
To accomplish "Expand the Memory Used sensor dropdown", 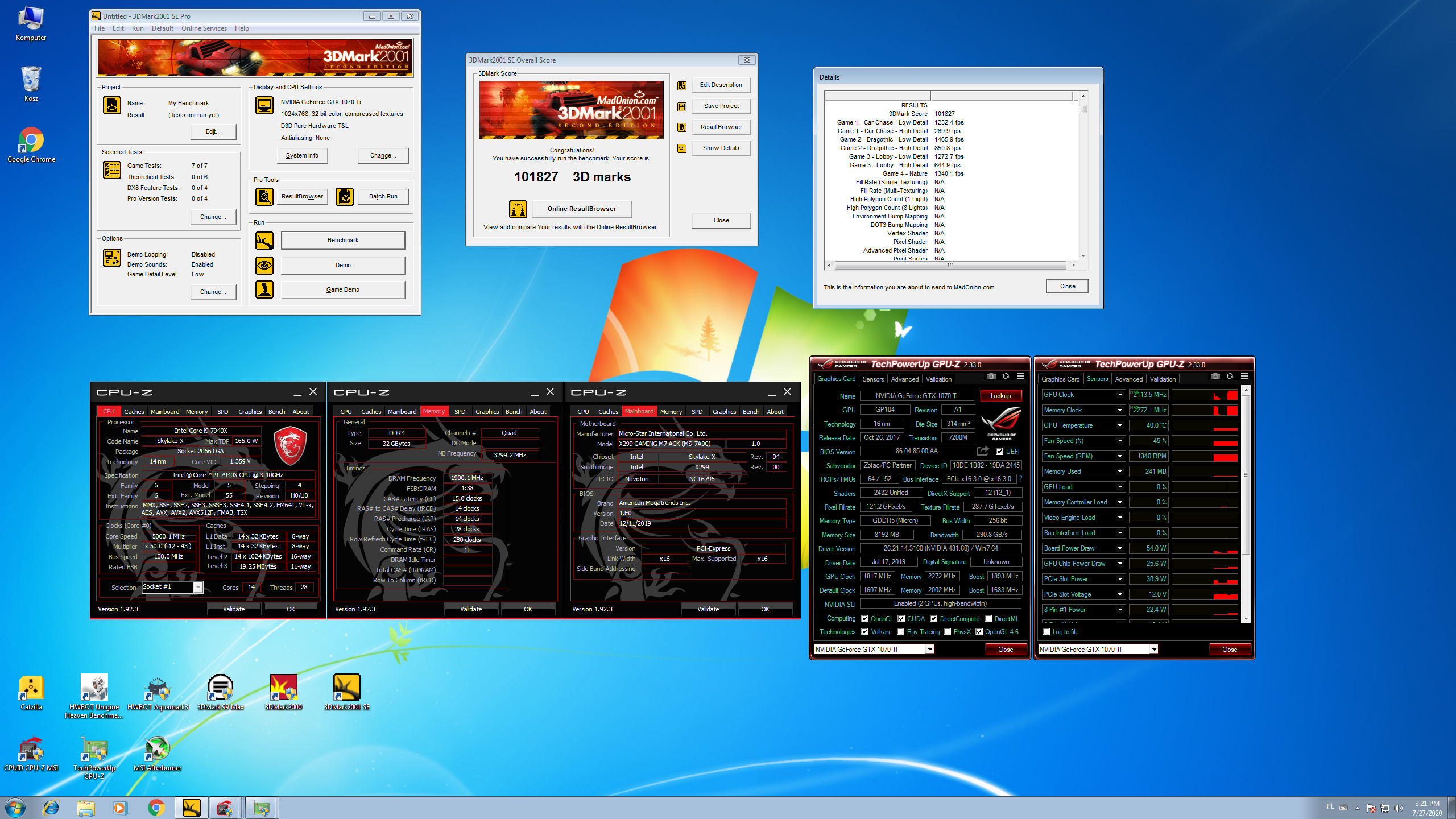I will click(x=1119, y=471).
